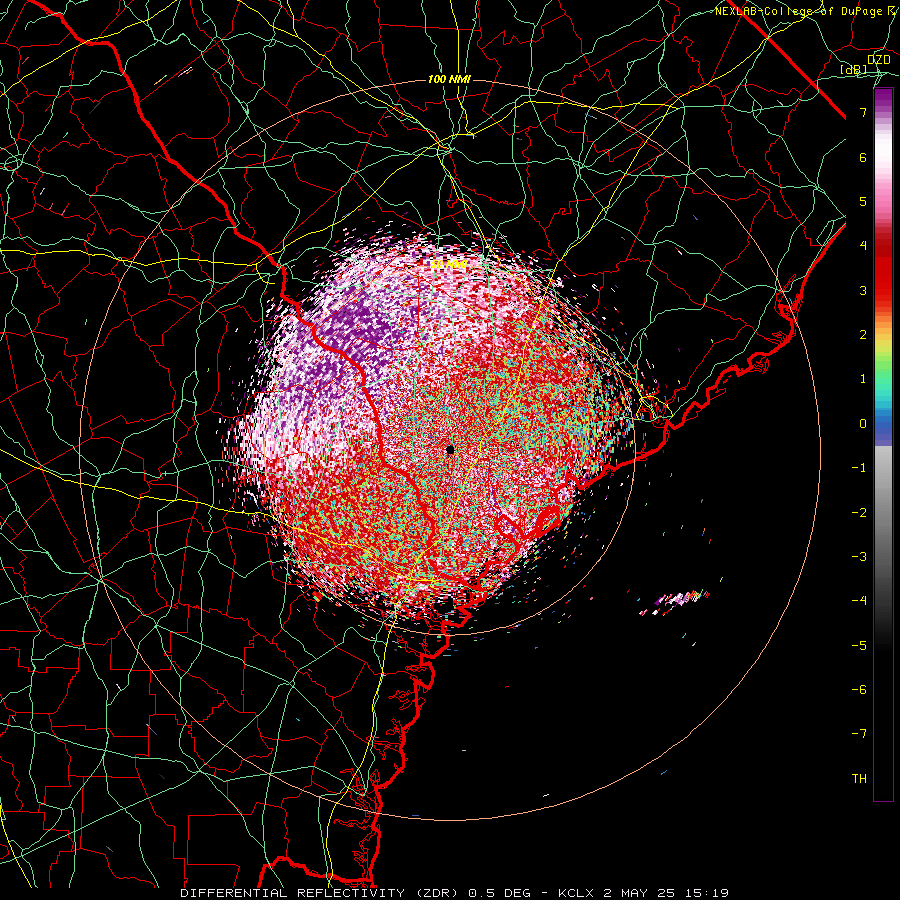Click the "-6" scale value

(859, 690)
